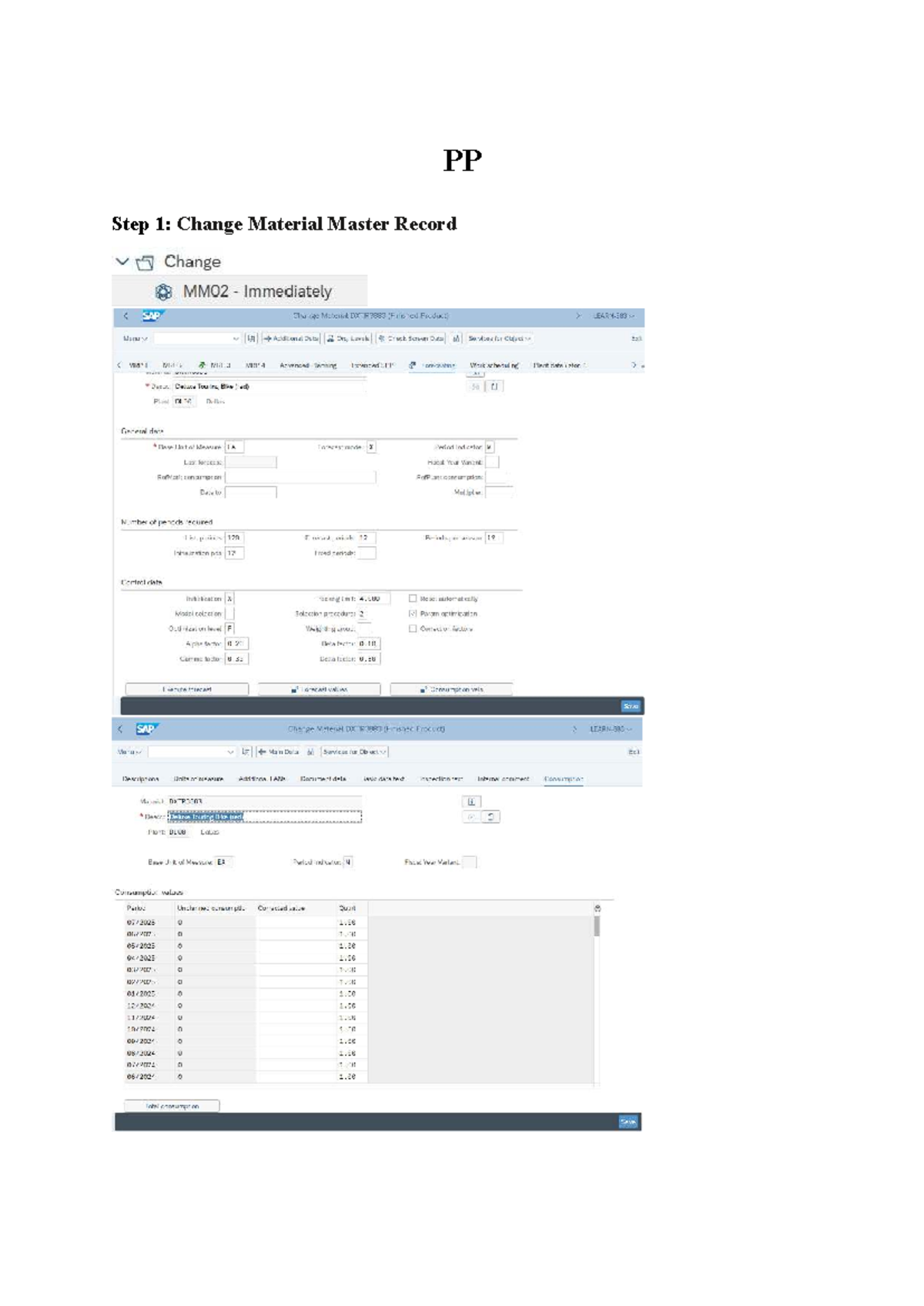Open command field dropdown, Forecasting window
924x1306 pixels.
[236, 339]
